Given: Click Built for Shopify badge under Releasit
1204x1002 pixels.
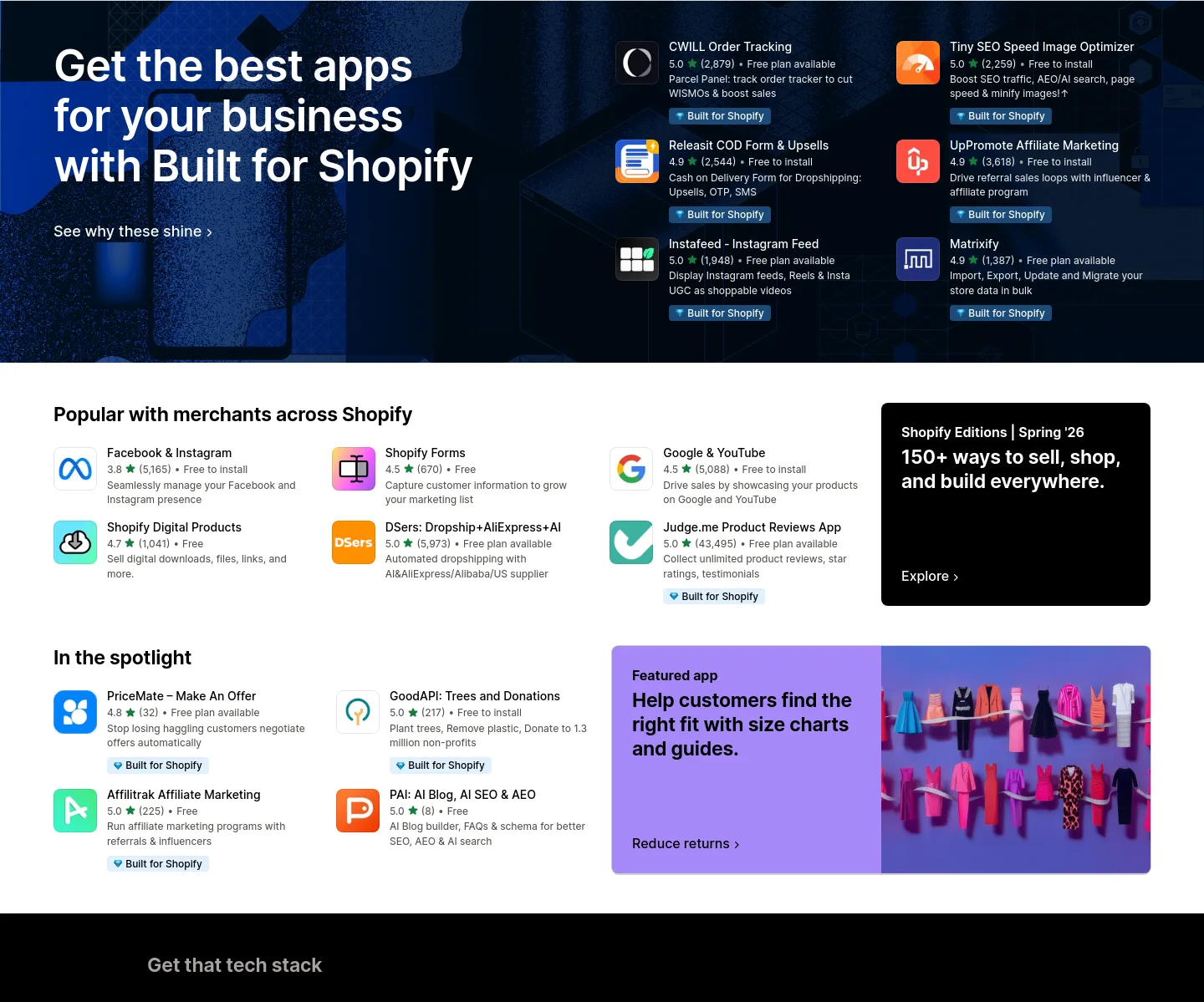Looking at the screenshot, I should (719, 215).
